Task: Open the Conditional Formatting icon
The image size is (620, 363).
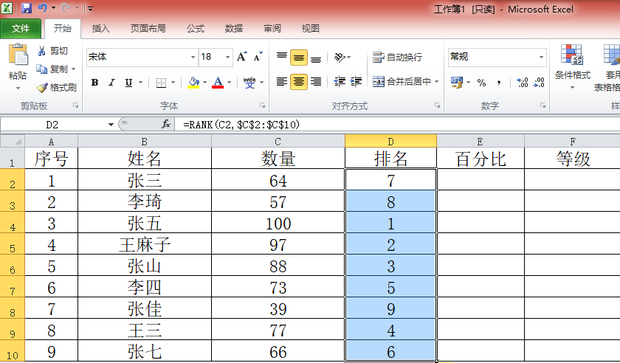Action: tap(572, 55)
